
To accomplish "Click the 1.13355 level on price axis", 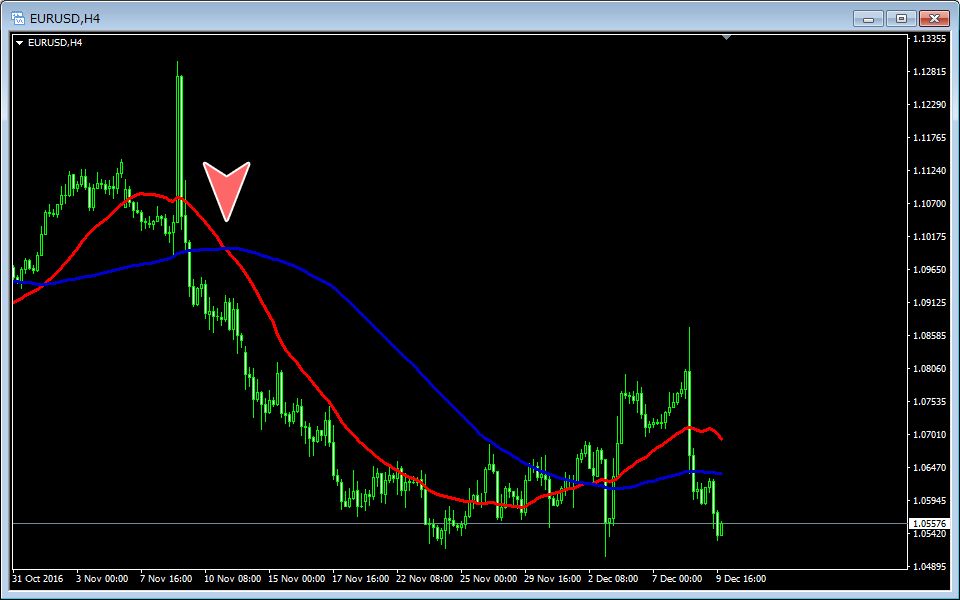I will pos(929,39).
